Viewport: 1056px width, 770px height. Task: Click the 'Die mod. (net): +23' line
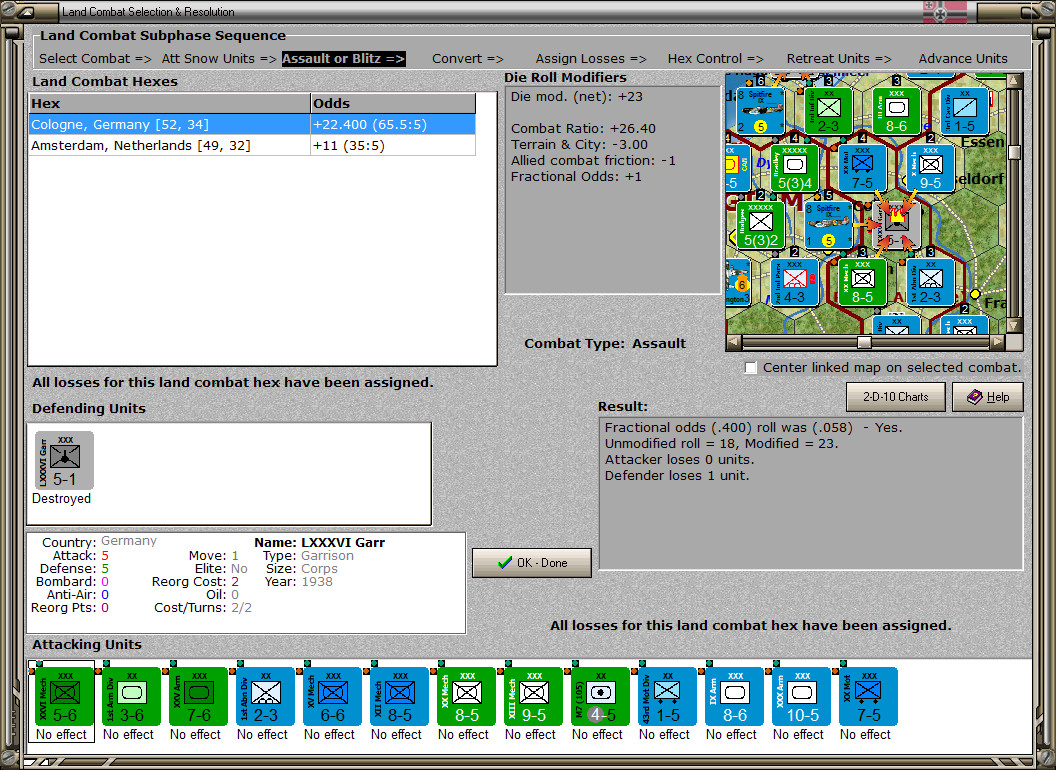click(576, 96)
